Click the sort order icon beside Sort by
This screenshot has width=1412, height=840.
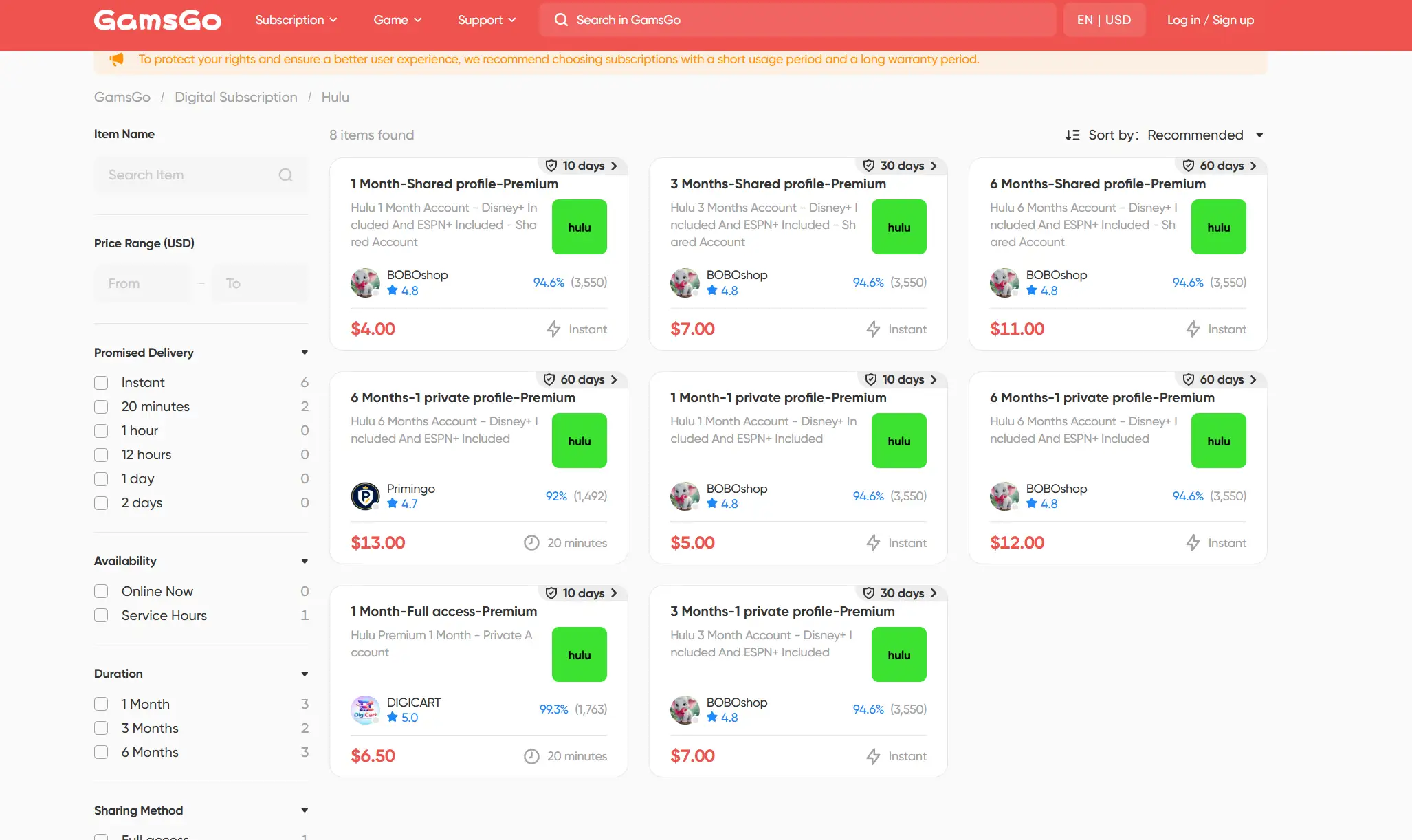(x=1072, y=135)
